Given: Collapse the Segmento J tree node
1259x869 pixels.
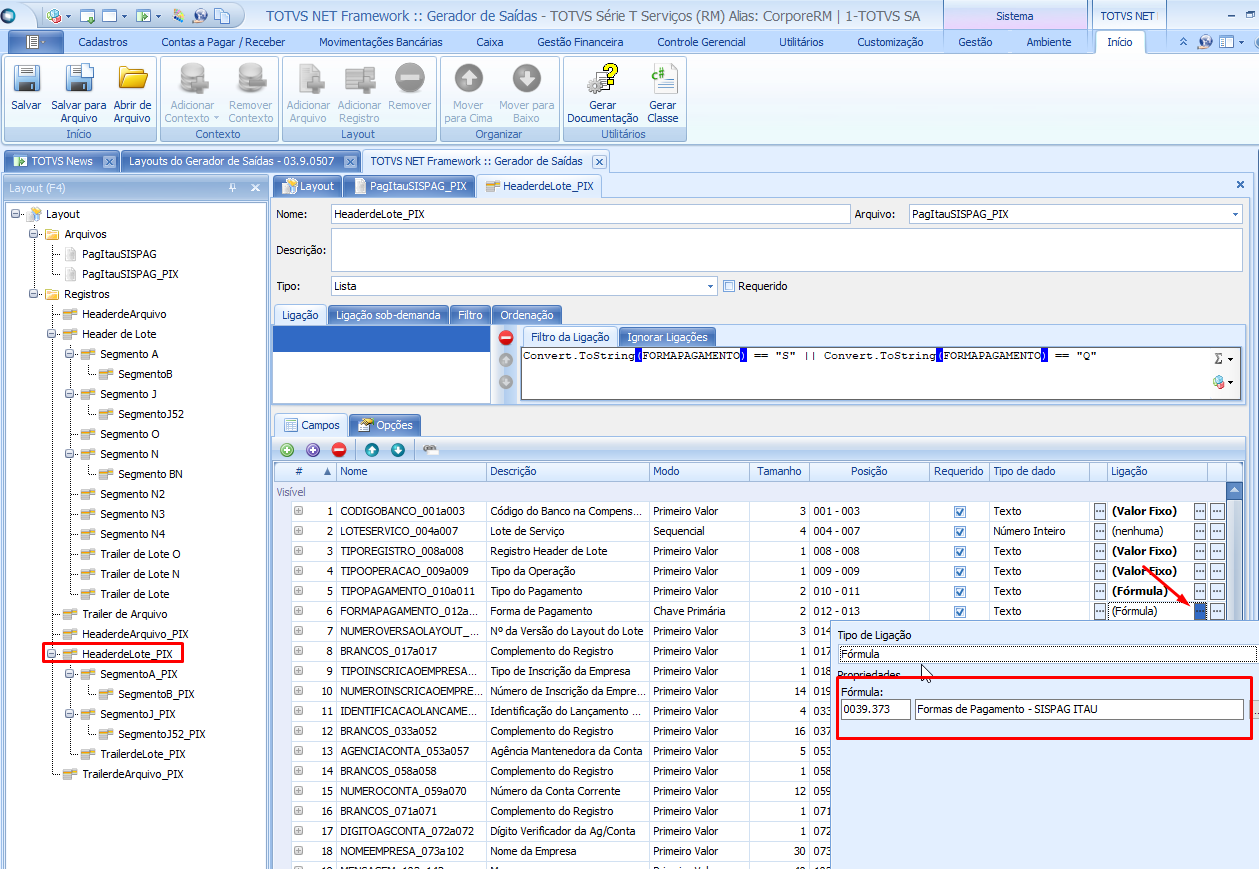Looking at the screenshot, I should 68,394.
